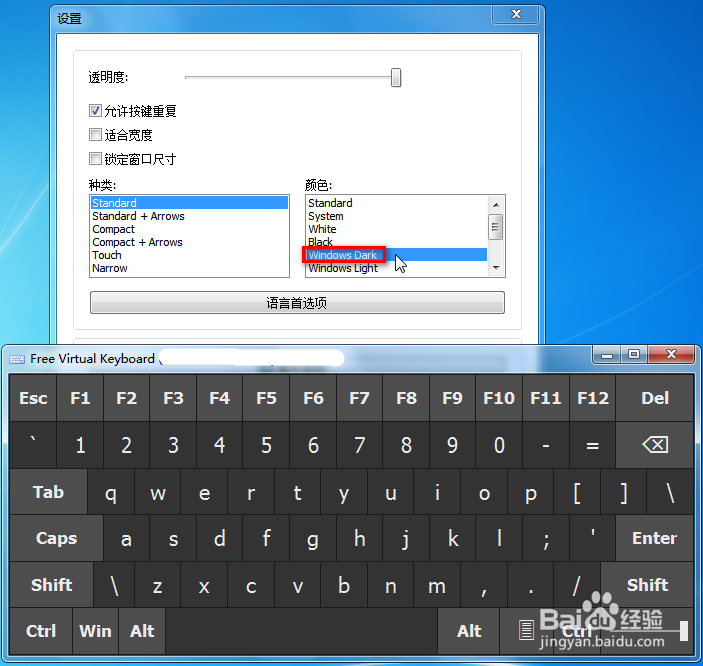
Task: Close the 设置 dialog window
Action: (x=516, y=14)
